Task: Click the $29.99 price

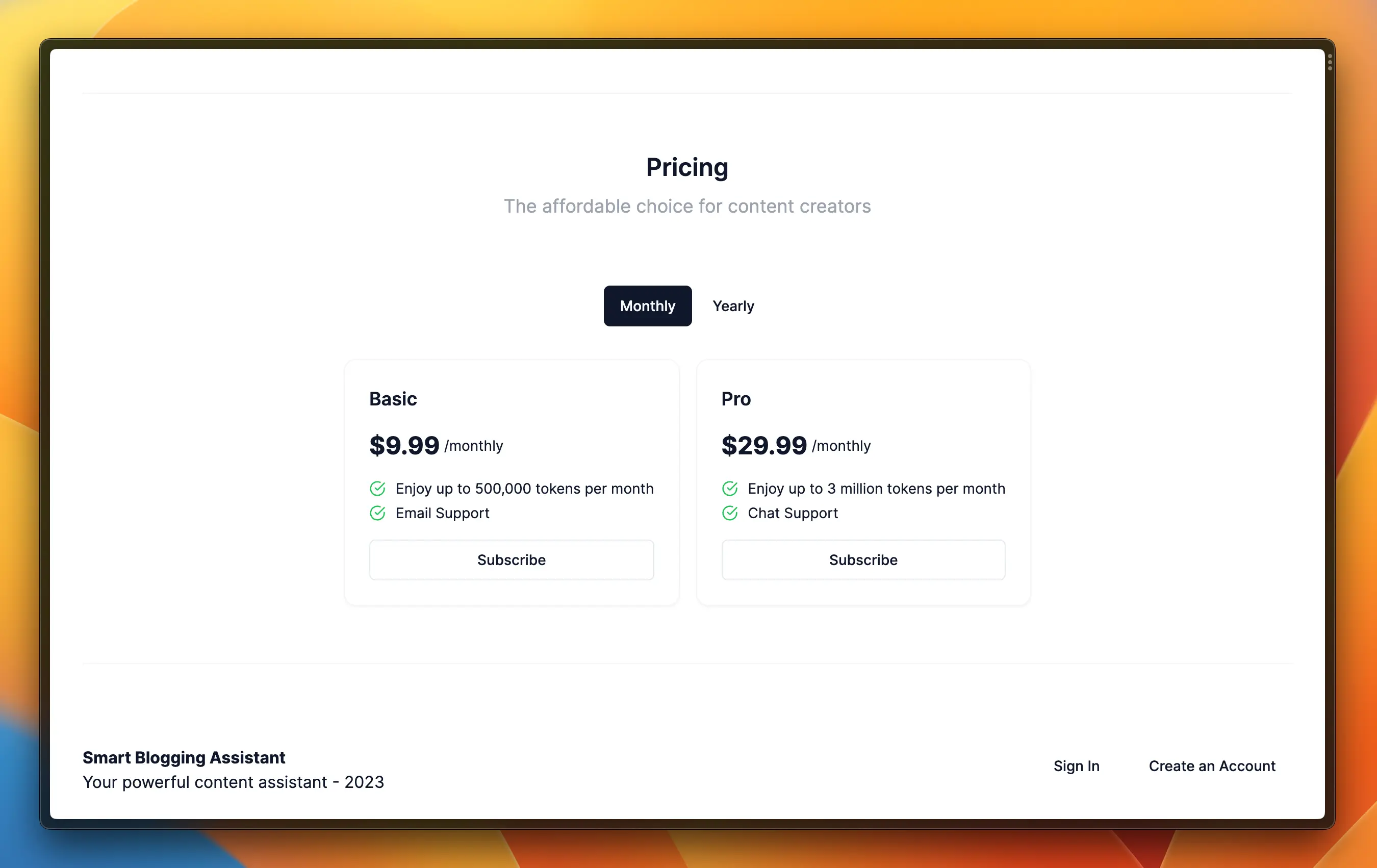Action: point(763,445)
